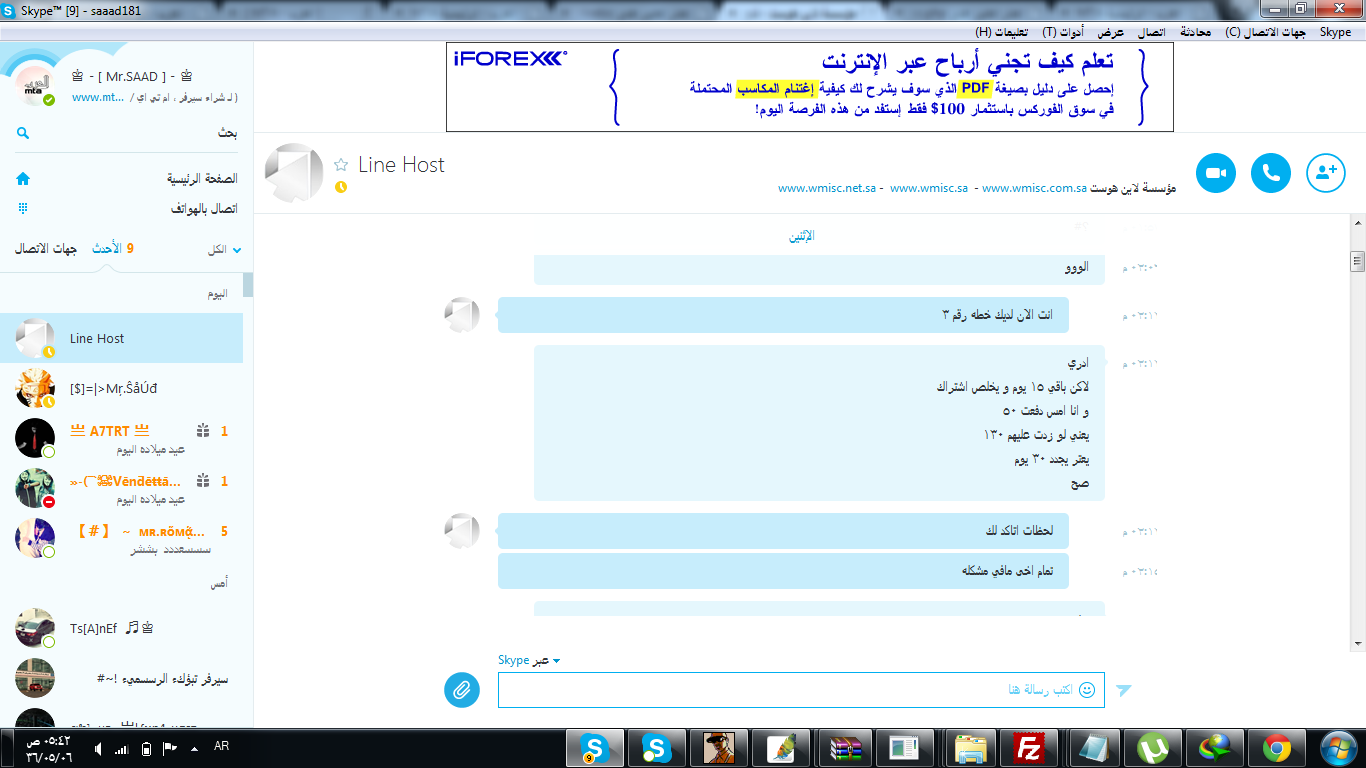Start a voice call with Line Host

[1271, 173]
